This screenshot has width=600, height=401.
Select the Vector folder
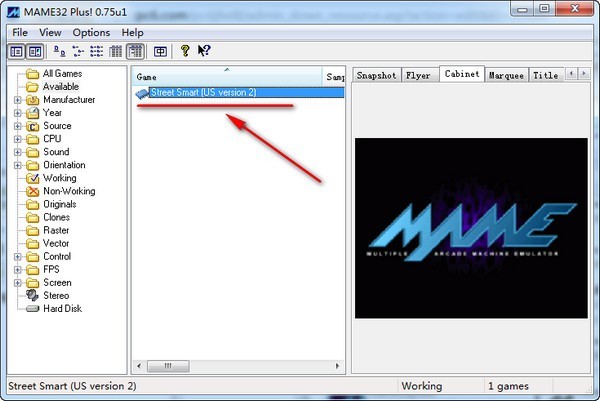point(56,243)
